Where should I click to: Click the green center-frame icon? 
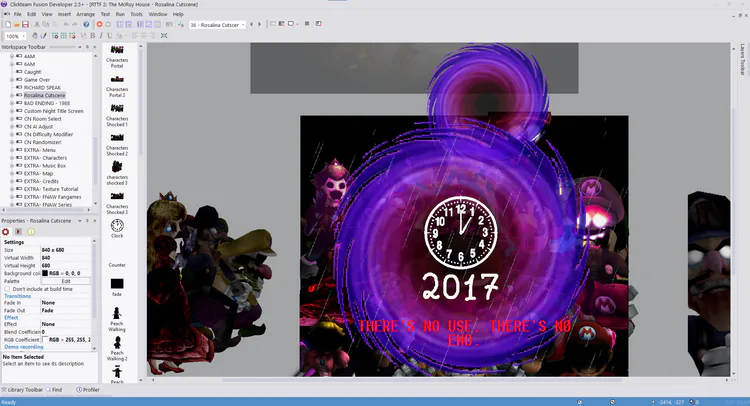(x=164, y=36)
